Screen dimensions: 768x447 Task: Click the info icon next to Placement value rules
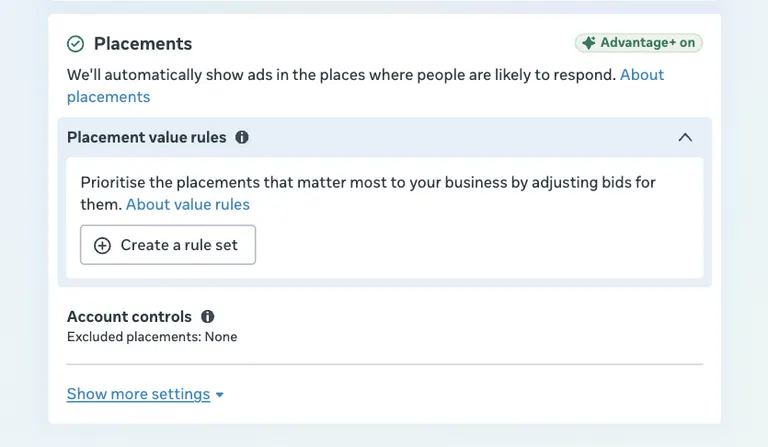[x=242, y=137]
